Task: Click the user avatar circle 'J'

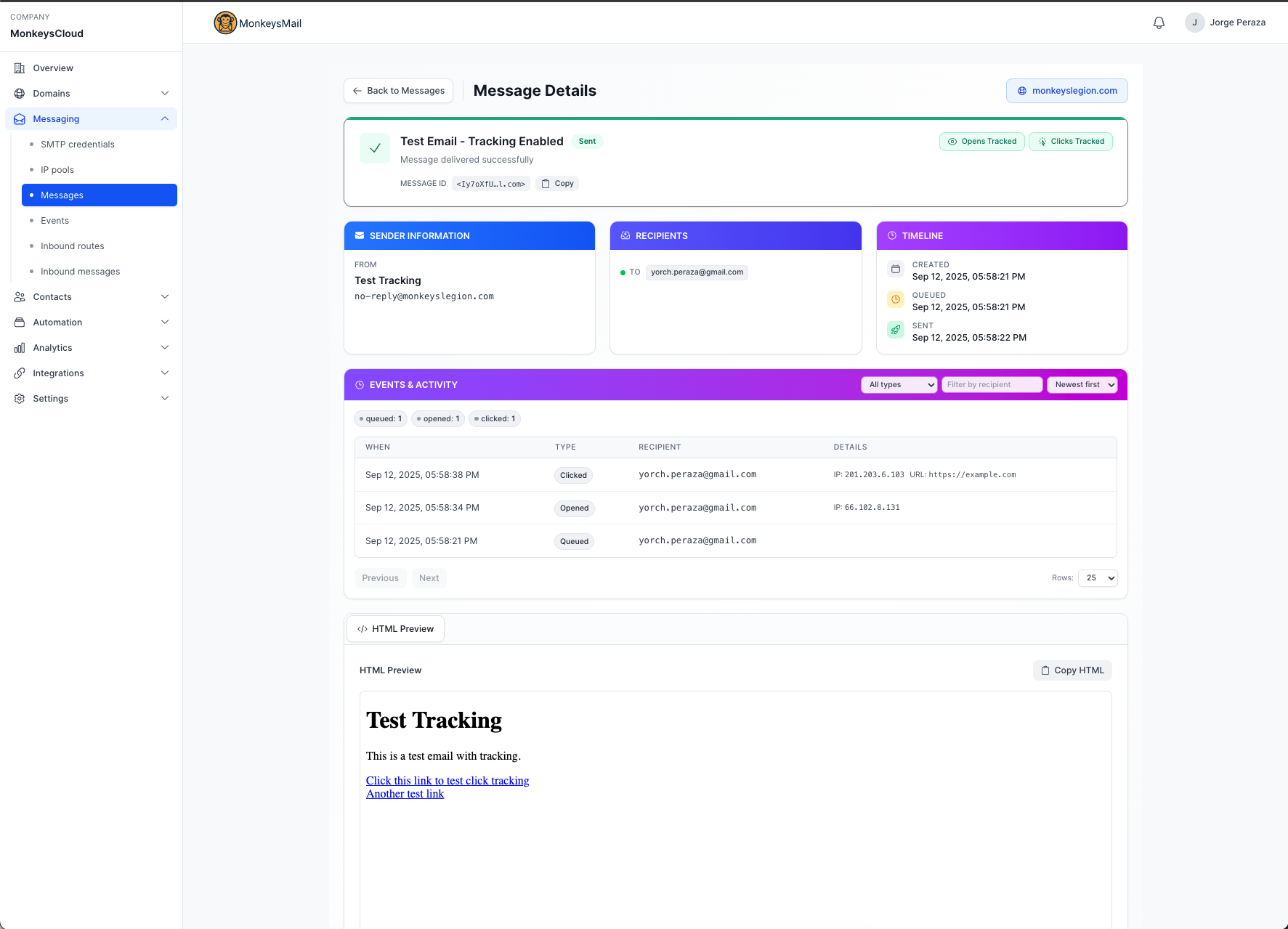Action: 1194,23
